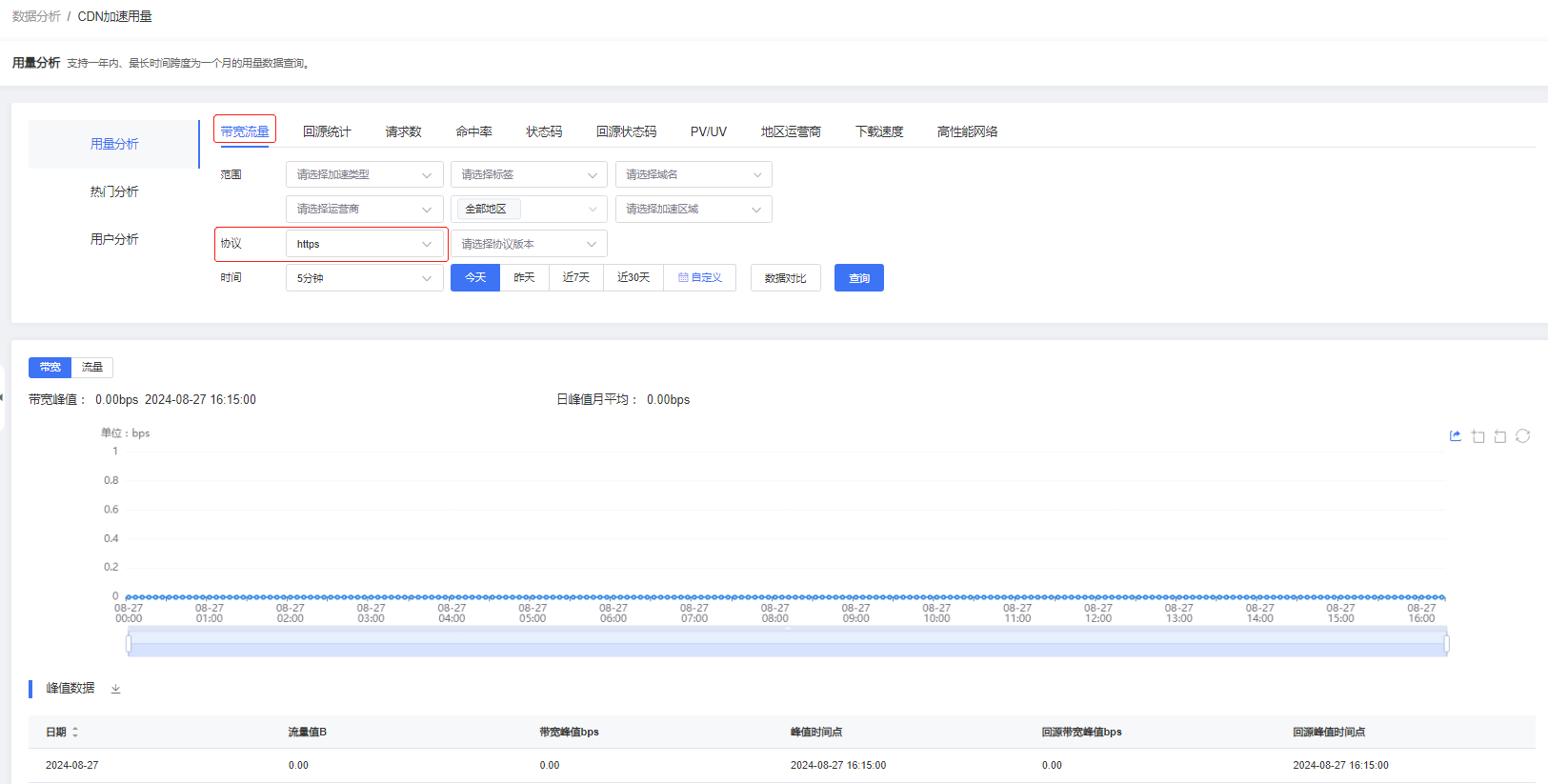1548x784 pixels.
Task: Click the right handle of chart zoom slider
Action: [x=1446, y=644]
